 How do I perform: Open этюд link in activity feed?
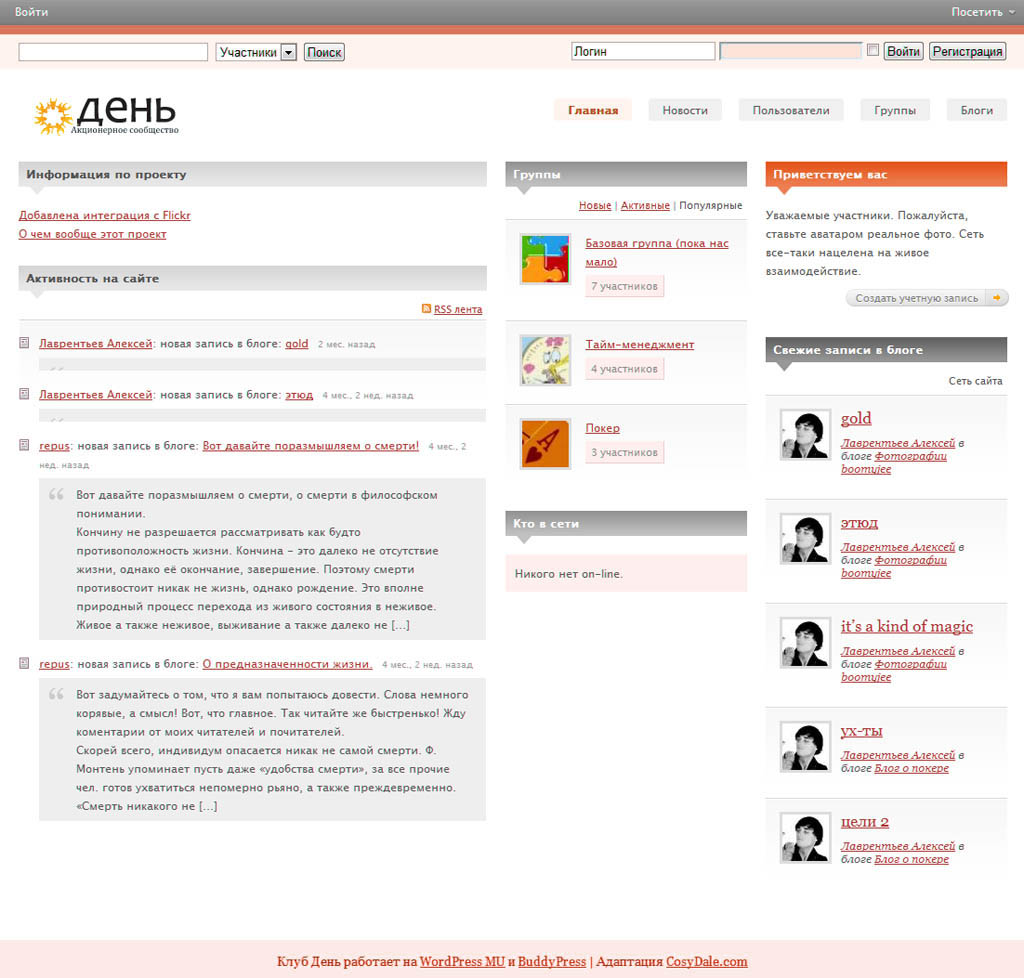pyautogui.click(x=299, y=394)
